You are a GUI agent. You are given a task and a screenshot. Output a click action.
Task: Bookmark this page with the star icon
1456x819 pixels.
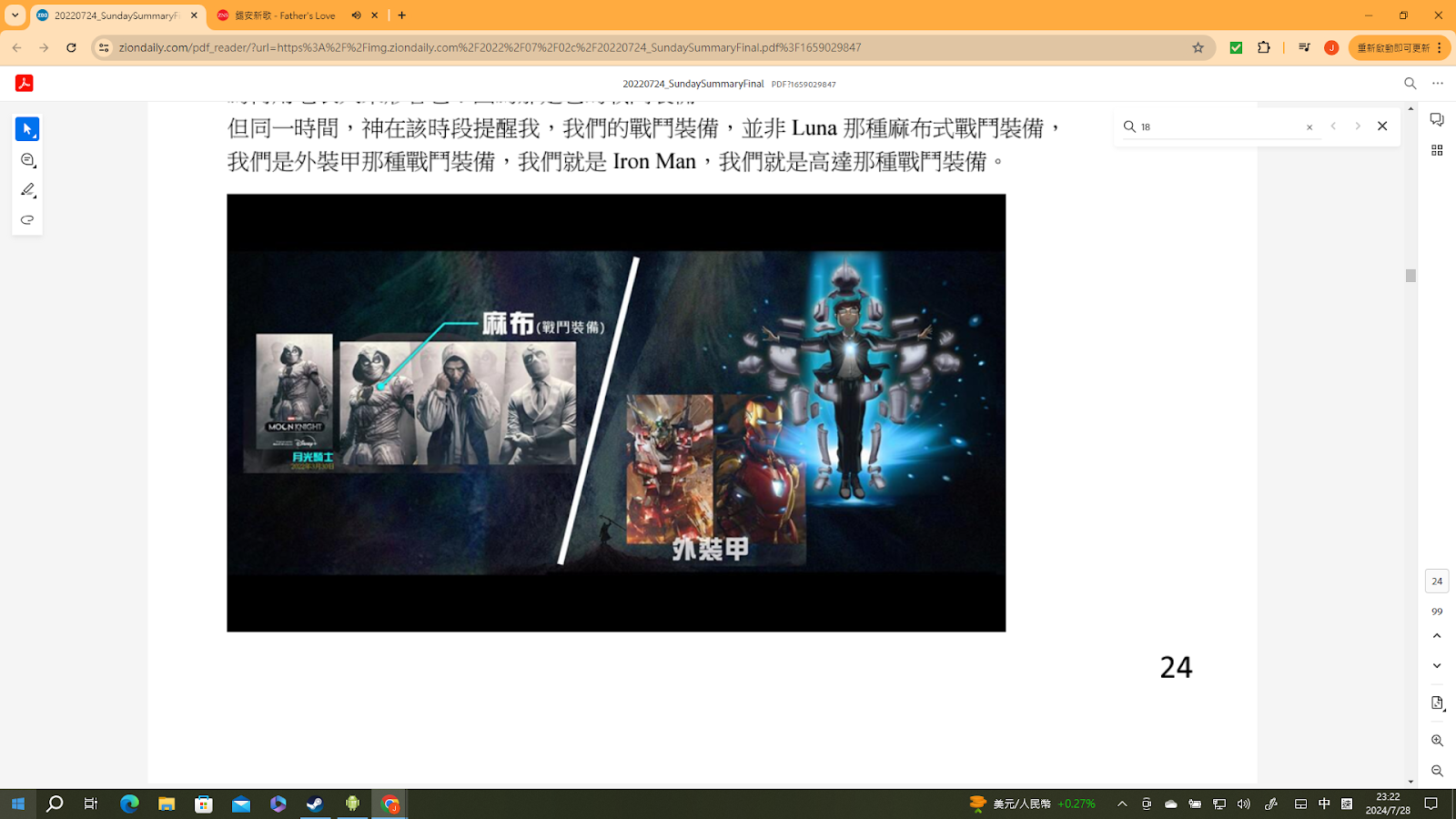(1198, 47)
